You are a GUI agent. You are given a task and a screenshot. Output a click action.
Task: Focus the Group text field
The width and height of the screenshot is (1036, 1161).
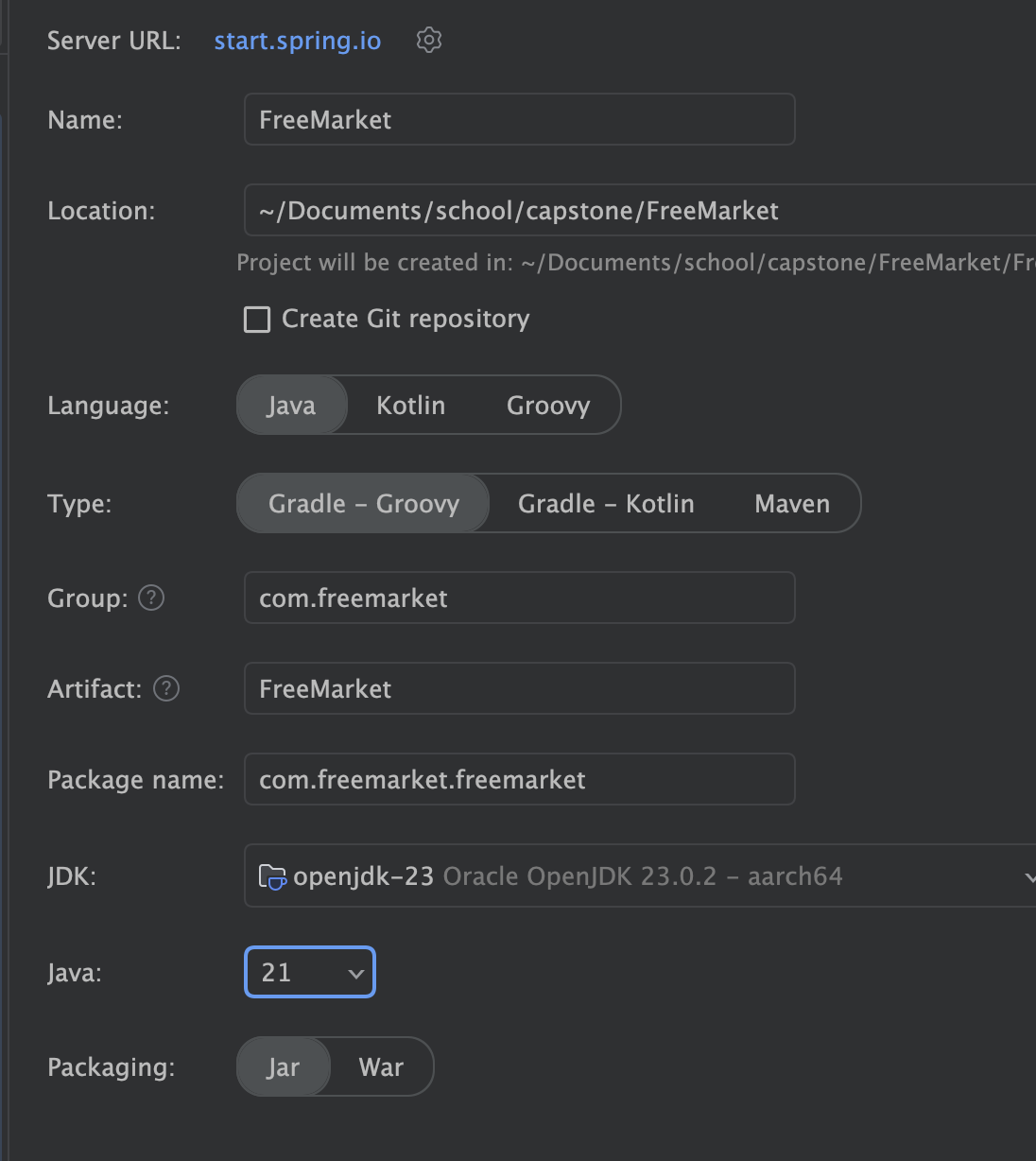(x=519, y=598)
